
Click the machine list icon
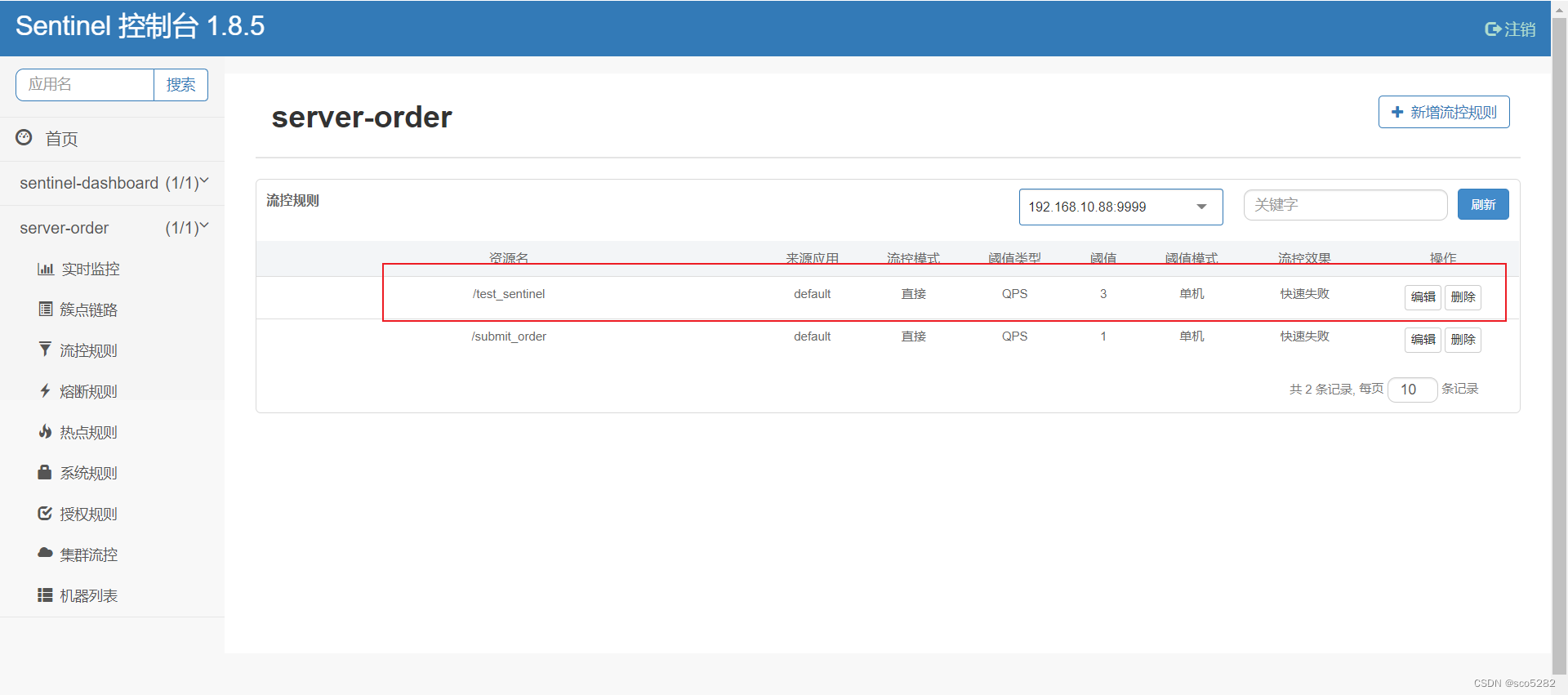(45, 595)
